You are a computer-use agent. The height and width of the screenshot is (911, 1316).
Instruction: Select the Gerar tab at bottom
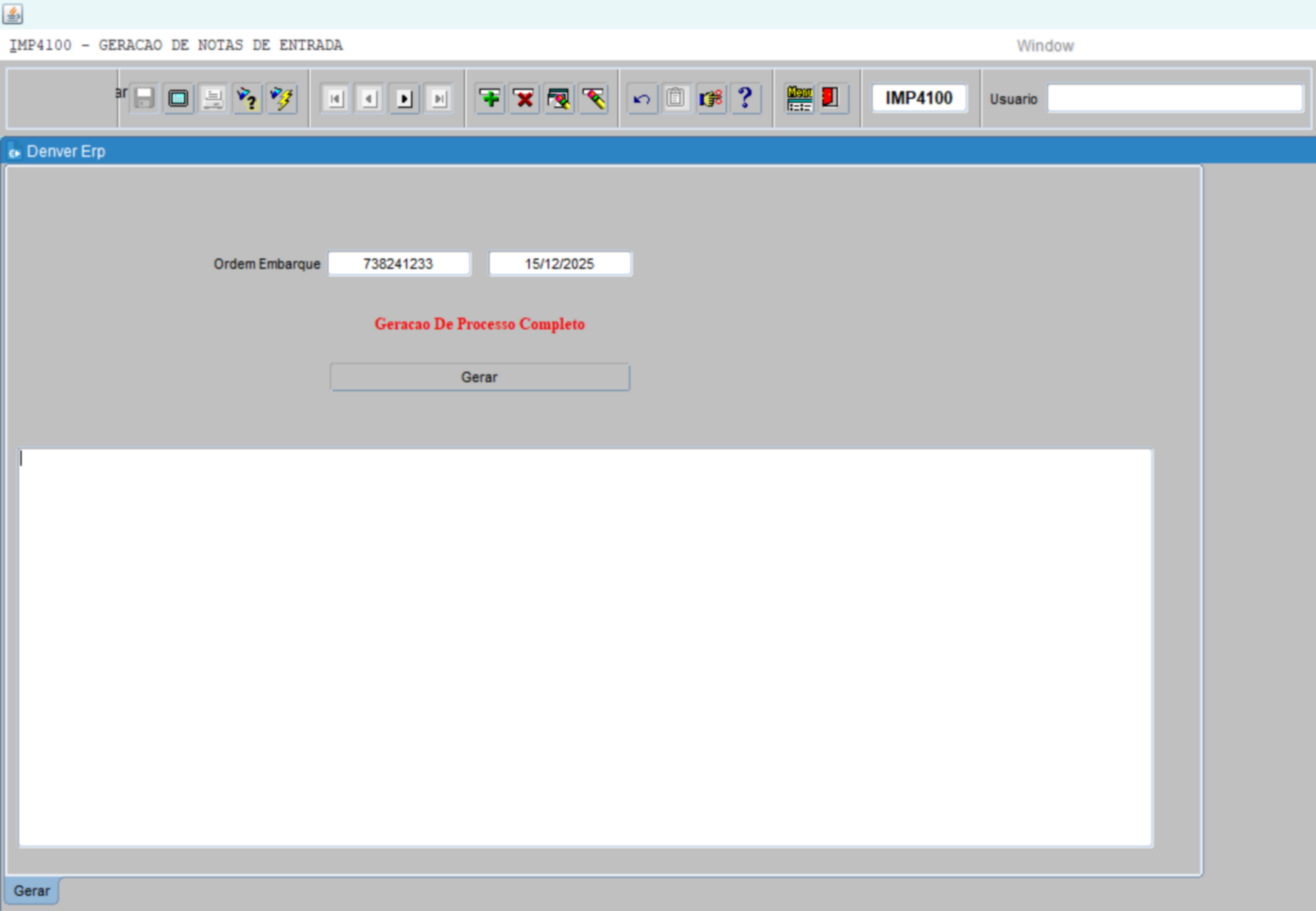[x=32, y=891]
